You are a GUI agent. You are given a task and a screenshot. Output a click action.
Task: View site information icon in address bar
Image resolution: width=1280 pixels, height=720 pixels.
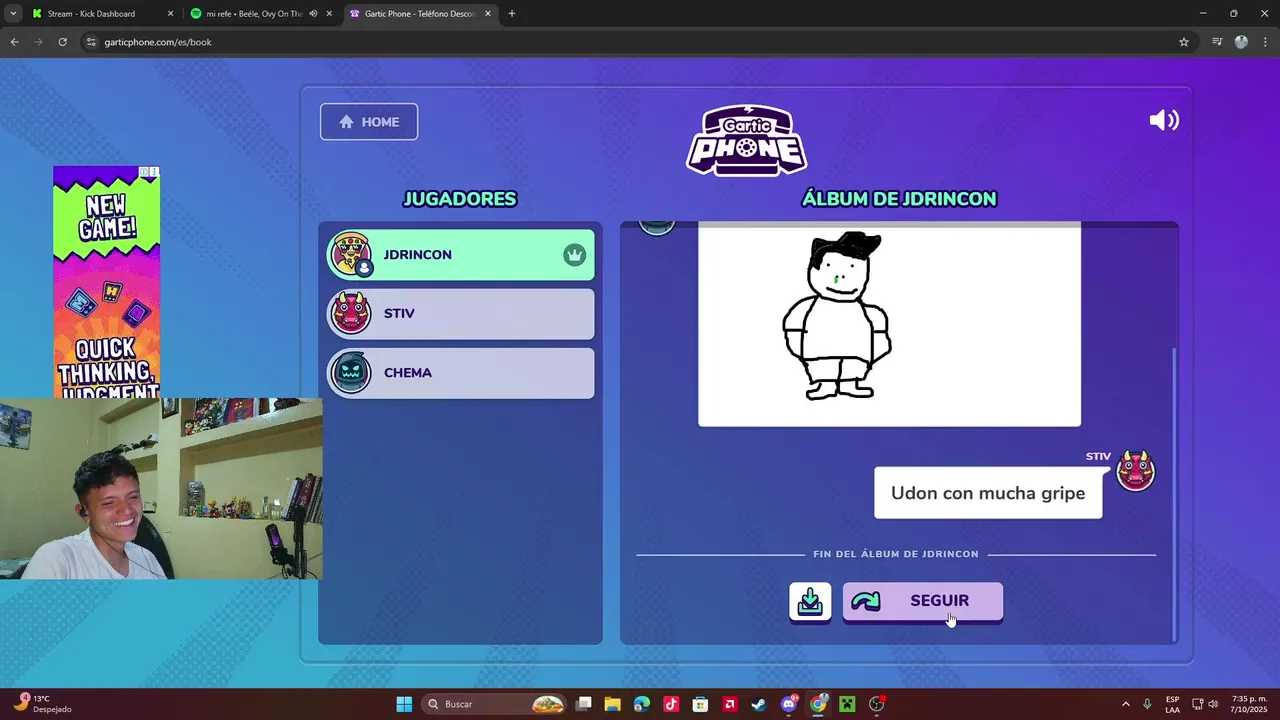tap(91, 42)
